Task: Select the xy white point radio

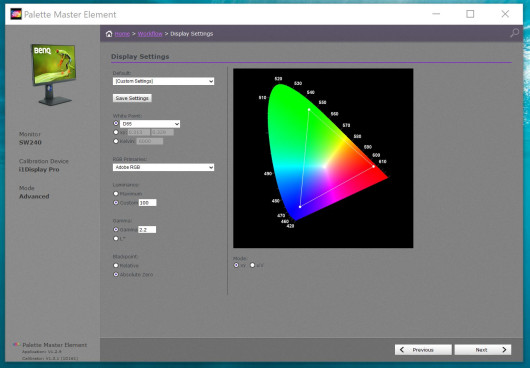Action: [x=116, y=132]
